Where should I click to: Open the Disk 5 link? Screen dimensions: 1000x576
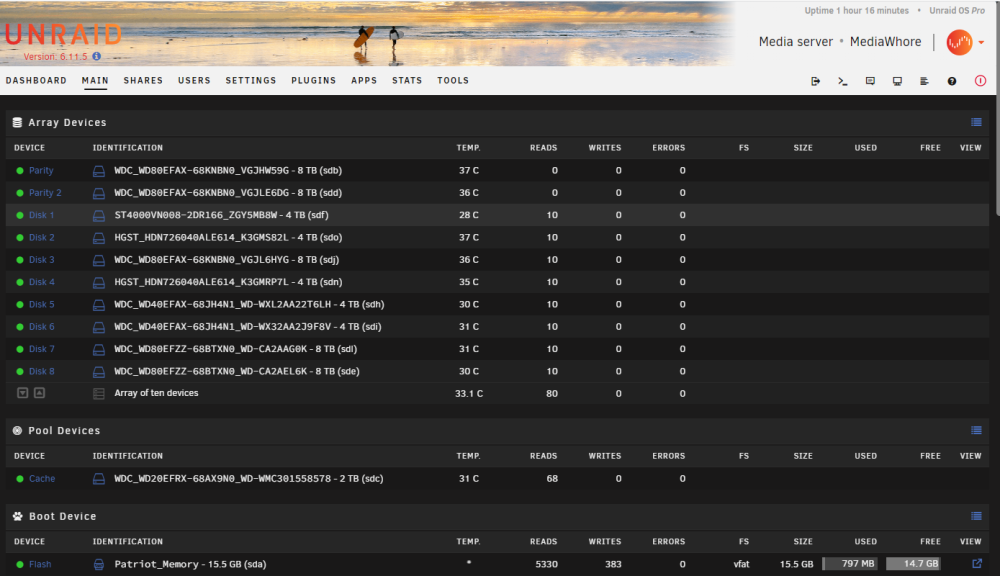pyautogui.click(x=41, y=304)
